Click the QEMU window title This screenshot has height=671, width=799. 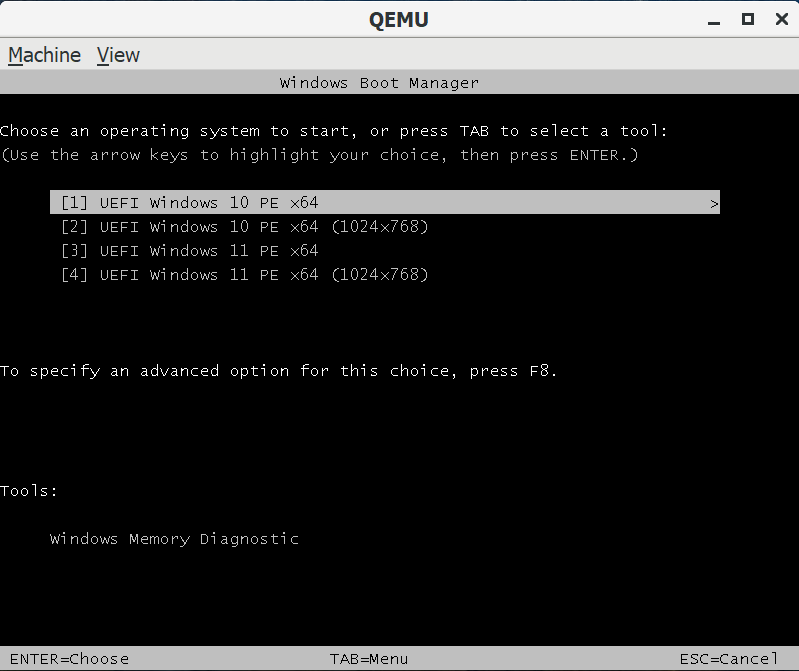[398, 20]
